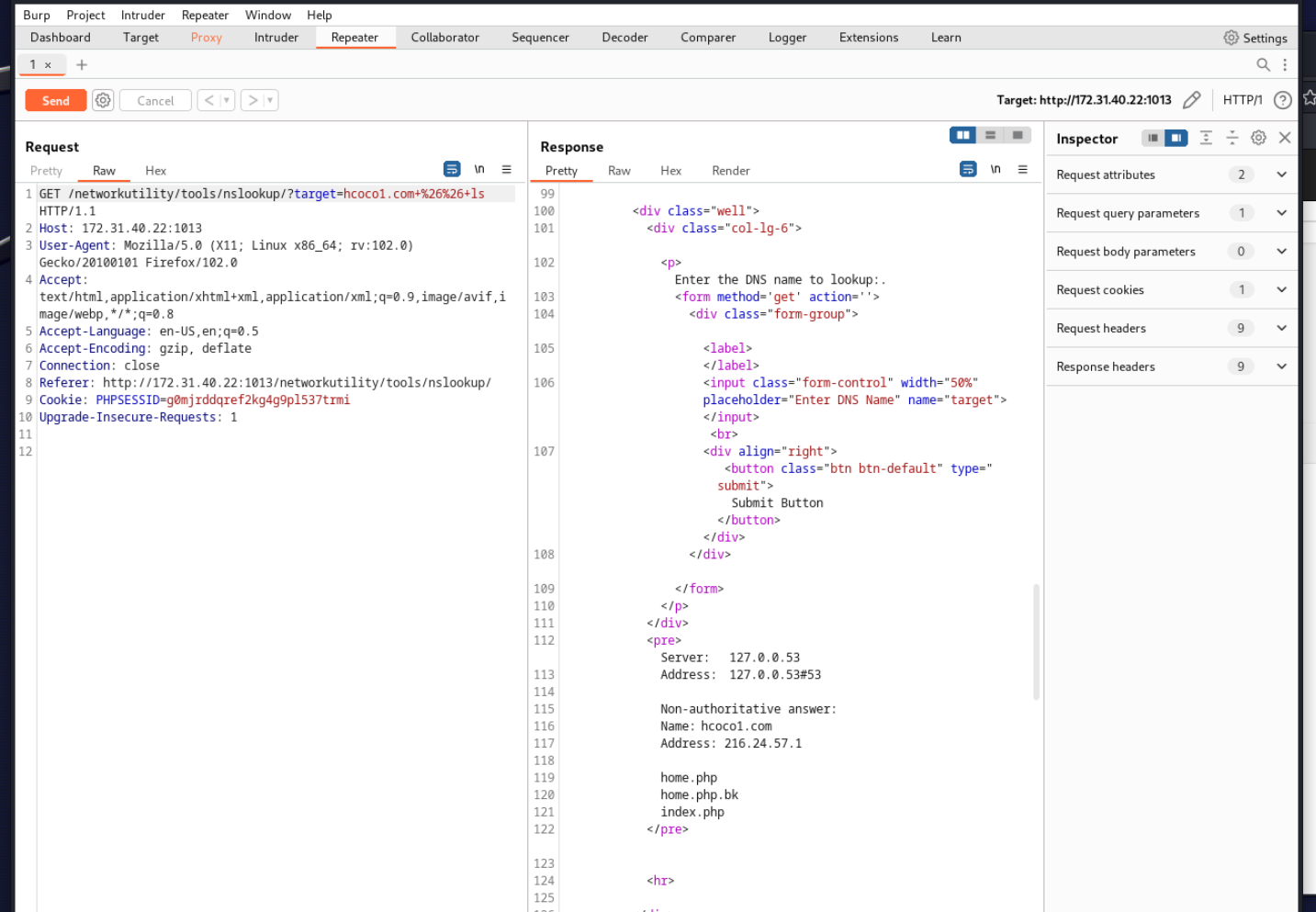1316x912 pixels.
Task: Open the Logger tab
Action: (x=787, y=38)
